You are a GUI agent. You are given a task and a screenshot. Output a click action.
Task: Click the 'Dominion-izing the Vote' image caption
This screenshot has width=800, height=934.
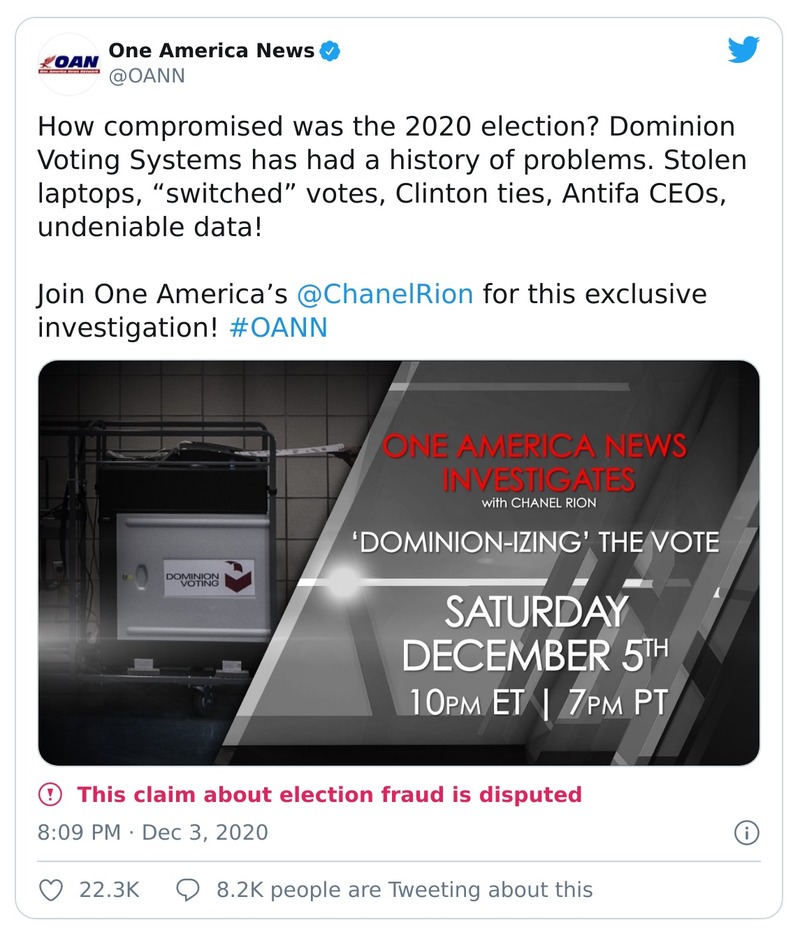[x=538, y=543]
